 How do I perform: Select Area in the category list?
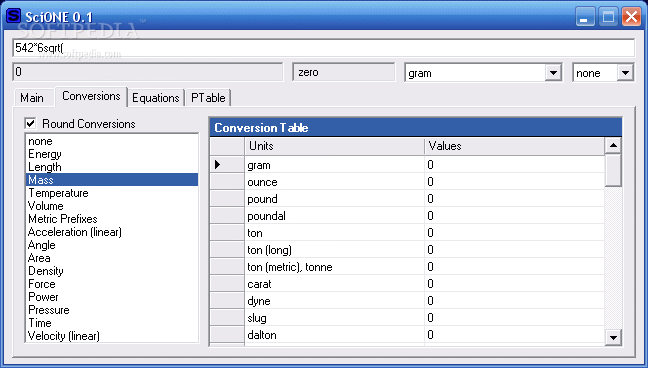112,258
